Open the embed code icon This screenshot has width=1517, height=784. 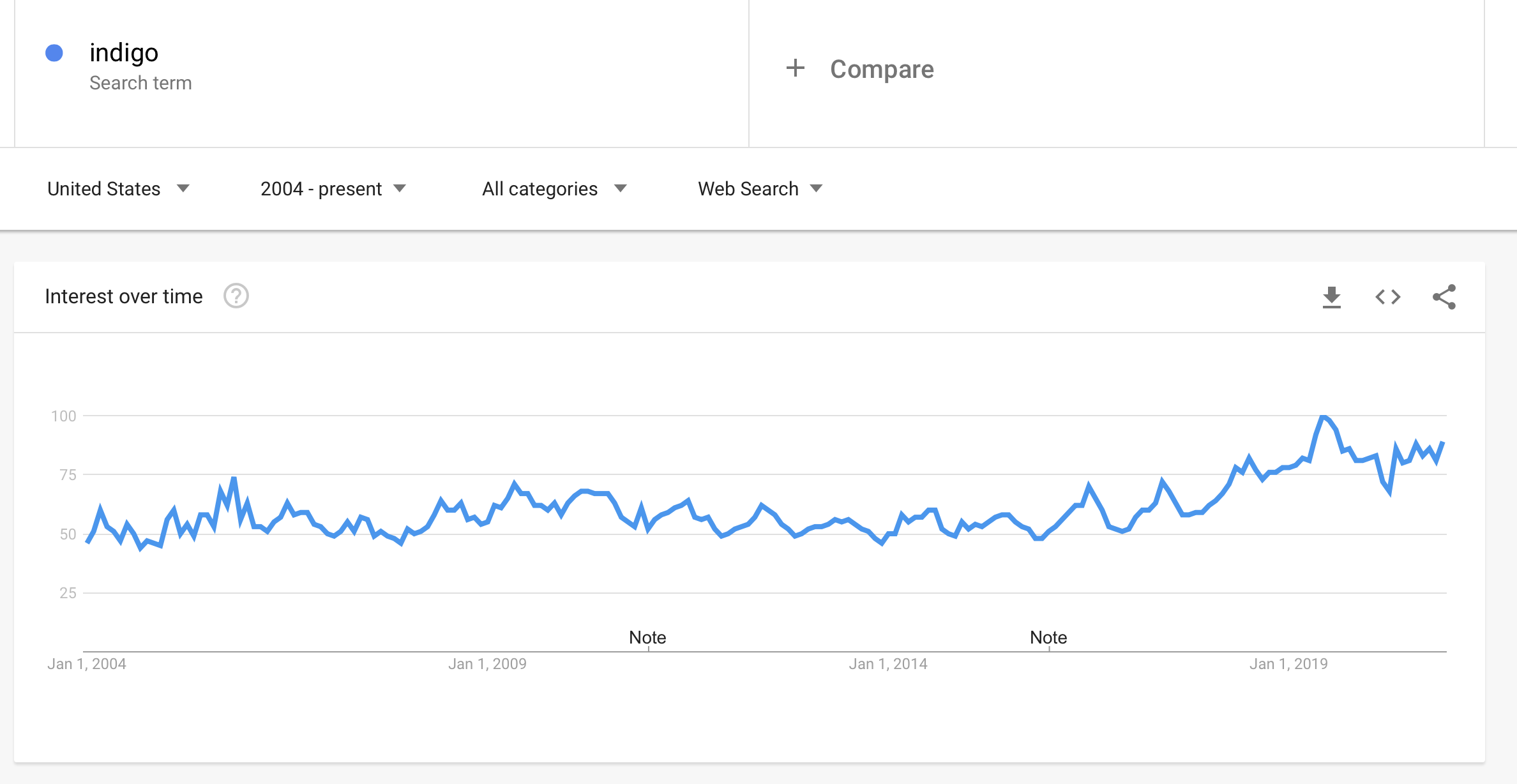pos(1387,297)
